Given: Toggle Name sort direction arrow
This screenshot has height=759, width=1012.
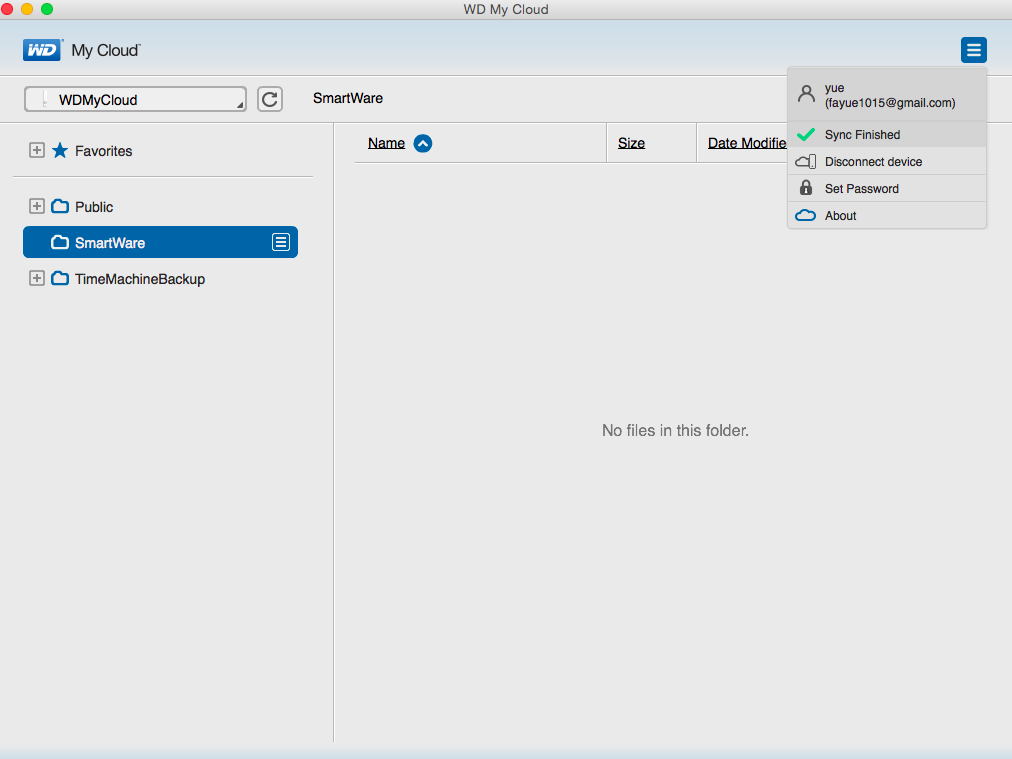Looking at the screenshot, I should click(x=423, y=143).
